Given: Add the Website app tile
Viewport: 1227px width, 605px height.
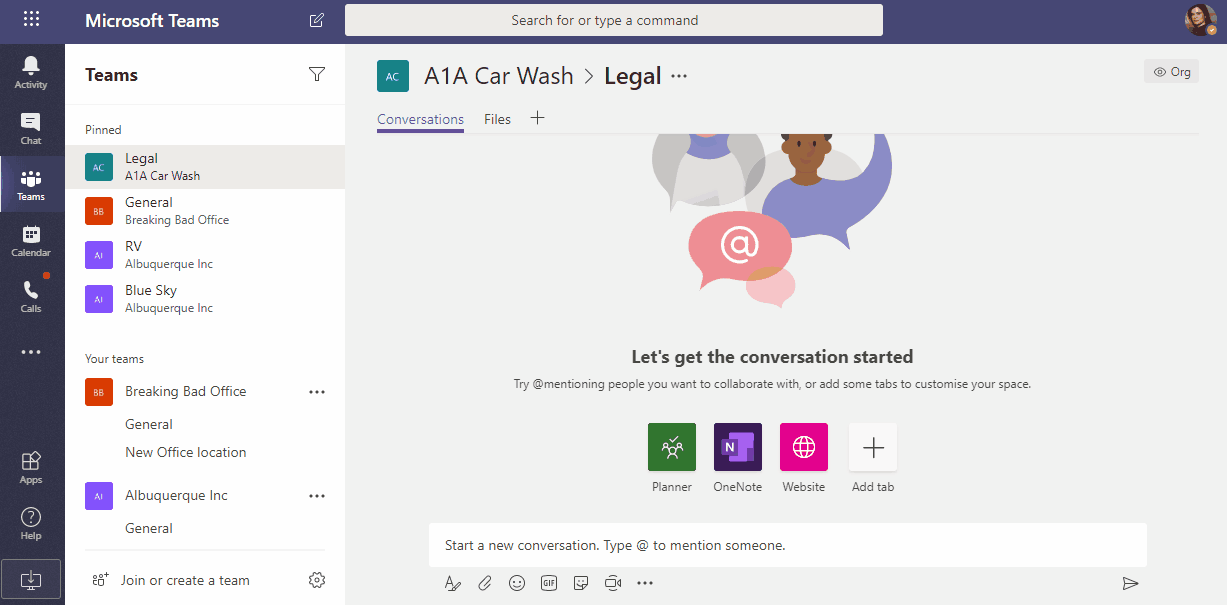Looking at the screenshot, I should pyautogui.click(x=804, y=447).
